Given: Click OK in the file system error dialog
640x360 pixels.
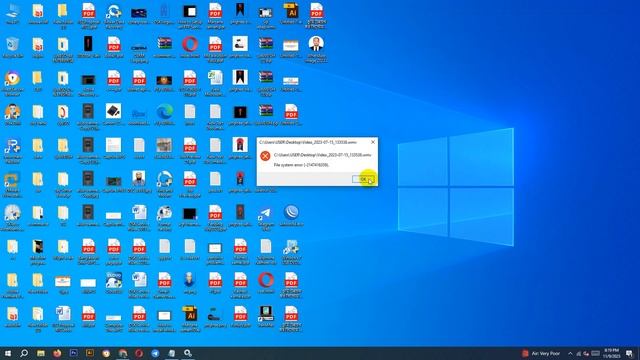Looking at the screenshot, I should (x=363, y=179).
